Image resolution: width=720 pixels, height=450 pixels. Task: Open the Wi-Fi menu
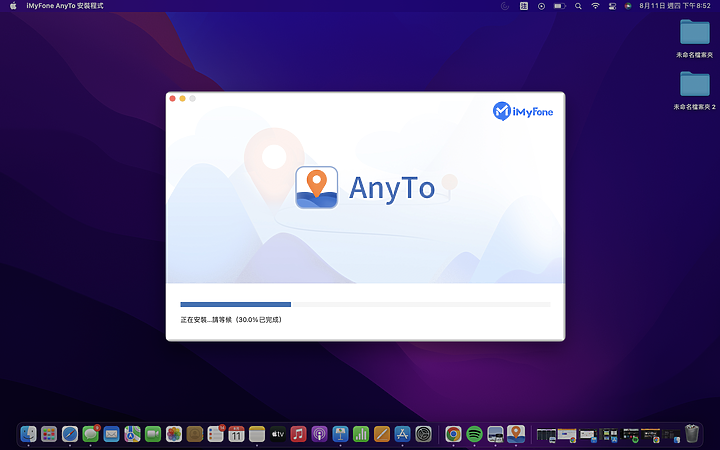click(x=595, y=6)
